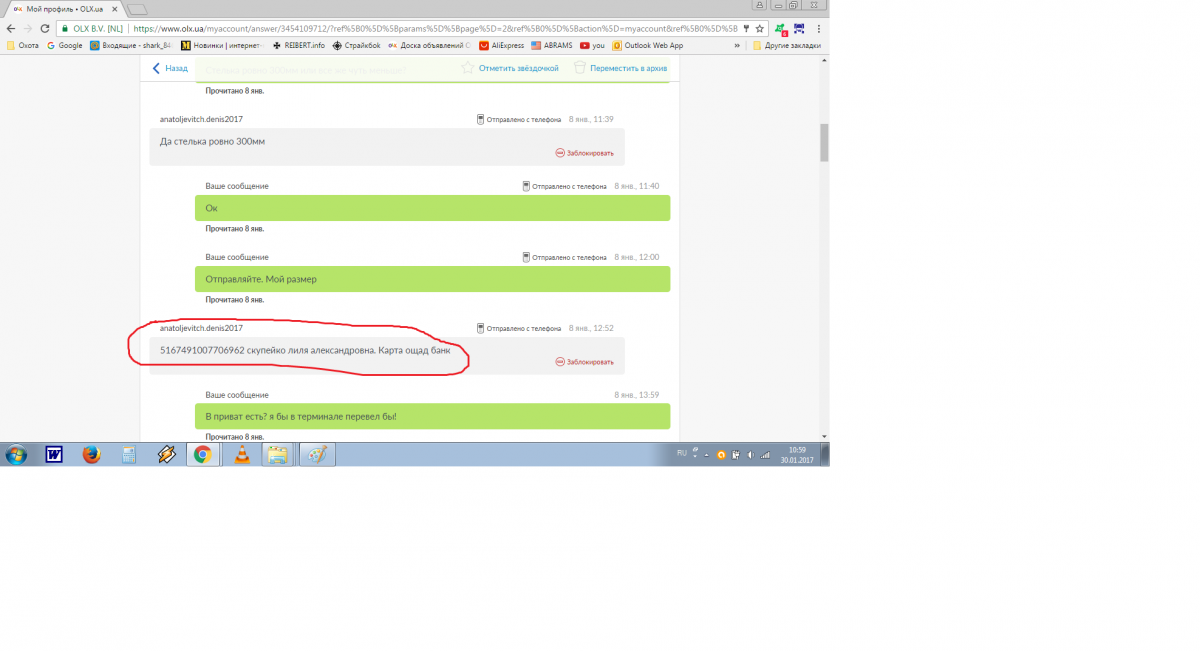Image resolution: width=1200 pixels, height=651 pixels.
Task: Open the AliExpress bookmark
Action: click(x=502, y=45)
